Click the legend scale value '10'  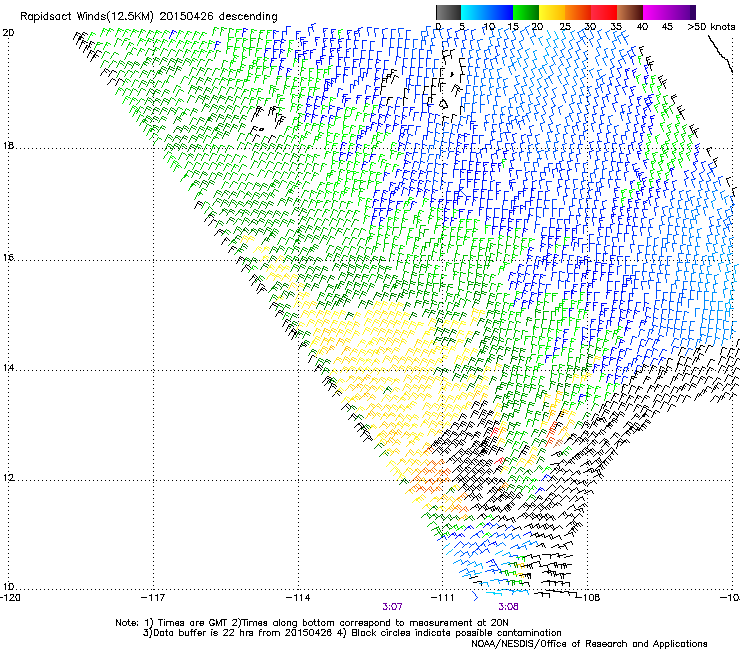pyautogui.click(x=489, y=26)
